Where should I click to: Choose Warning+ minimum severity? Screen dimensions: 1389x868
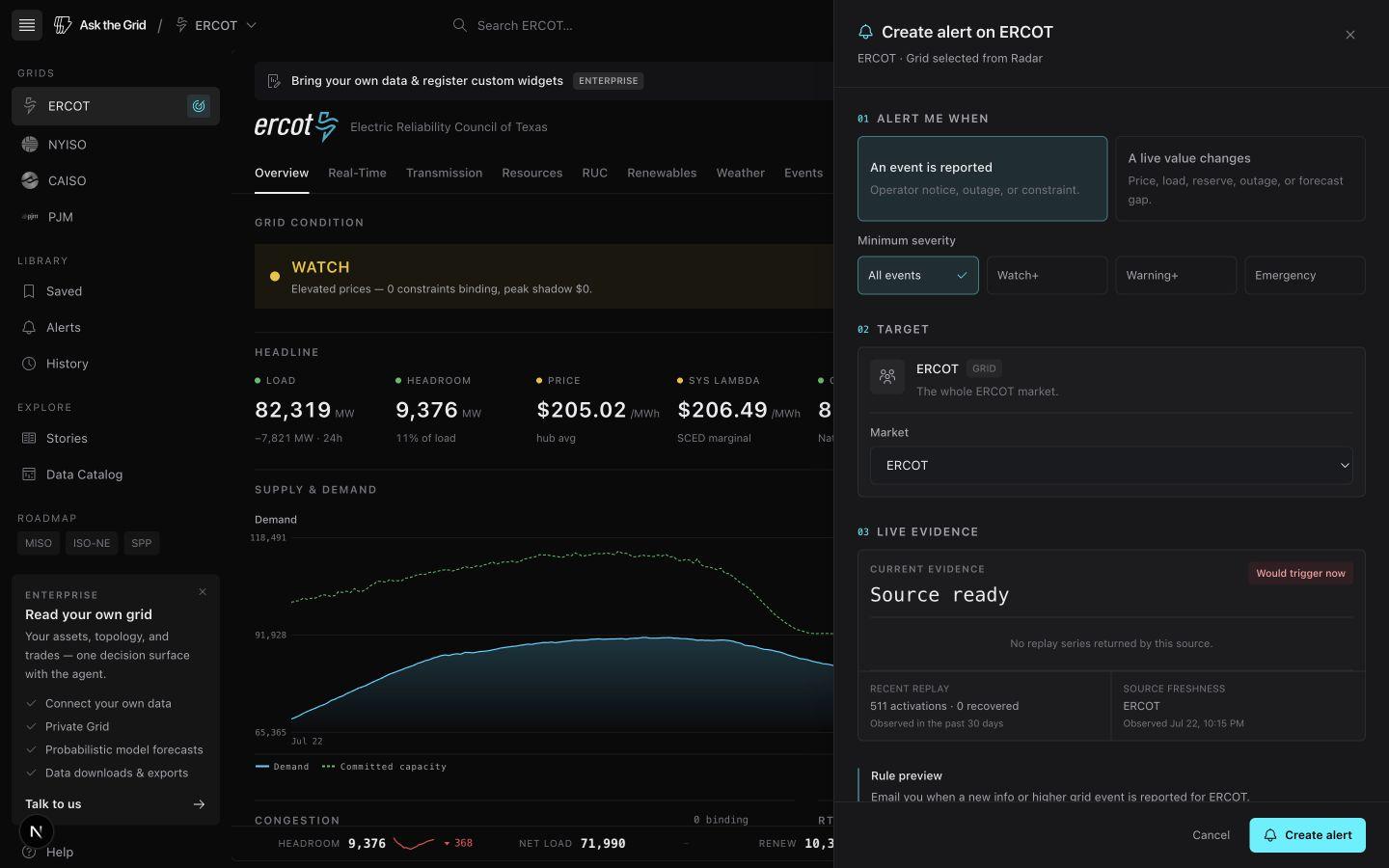point(1176,276)
